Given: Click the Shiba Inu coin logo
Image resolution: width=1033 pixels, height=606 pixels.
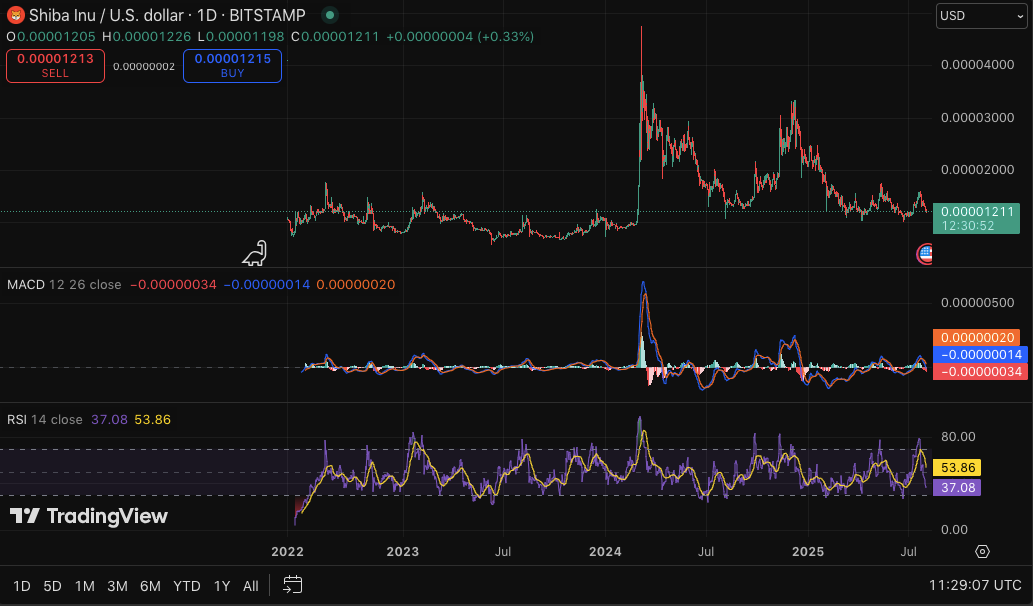Looking at the screenshot, I should pos(15,14).
